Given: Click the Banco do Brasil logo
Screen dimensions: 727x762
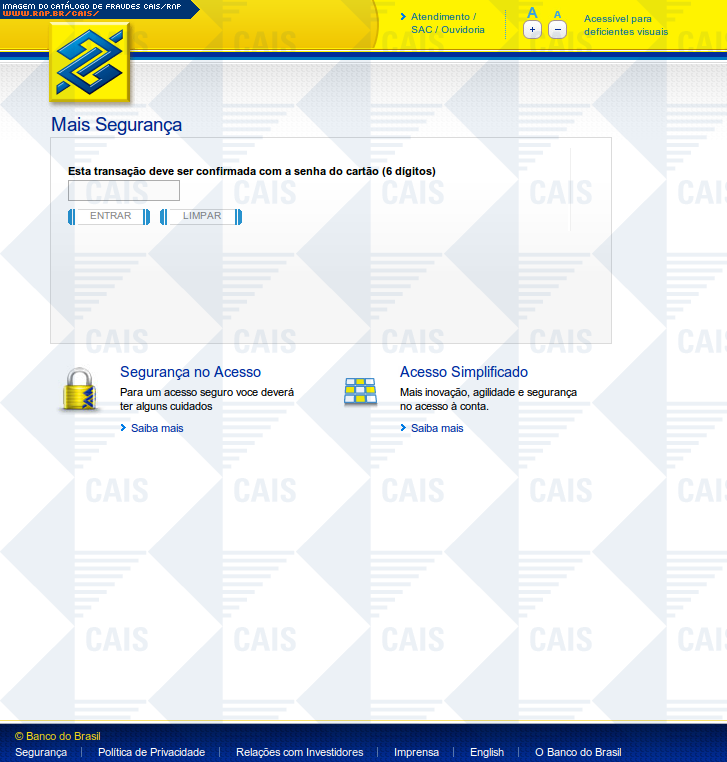Looking at the screenshot, I should (90, 63).
